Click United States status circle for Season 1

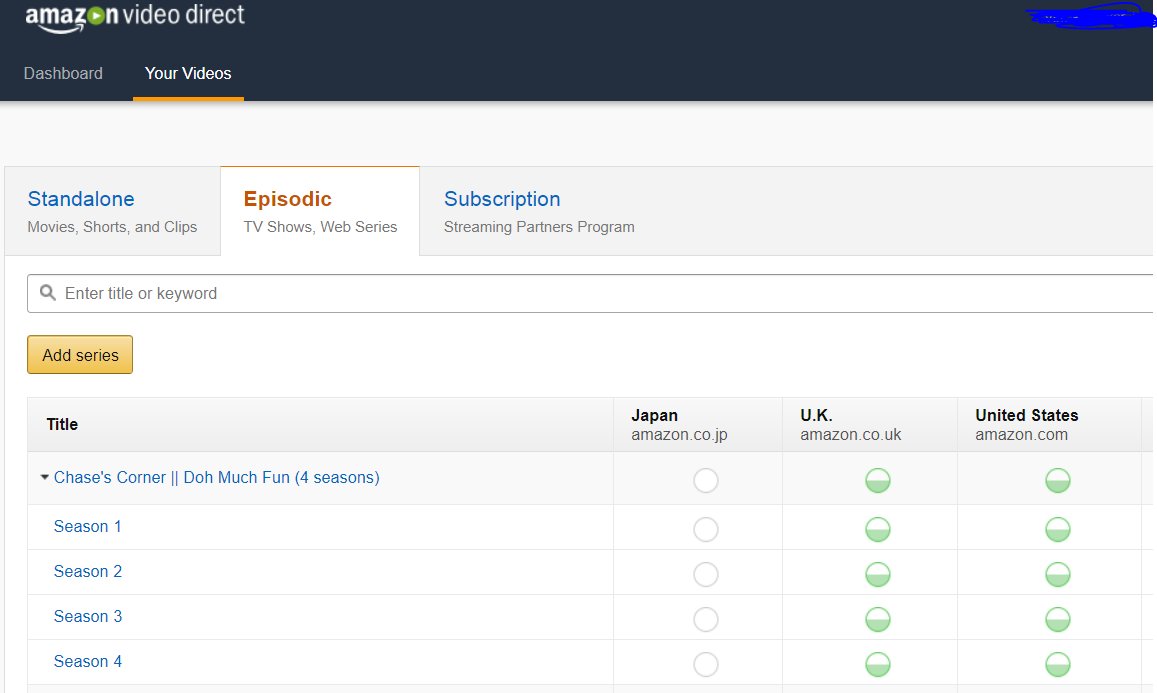pos(1057,529)
